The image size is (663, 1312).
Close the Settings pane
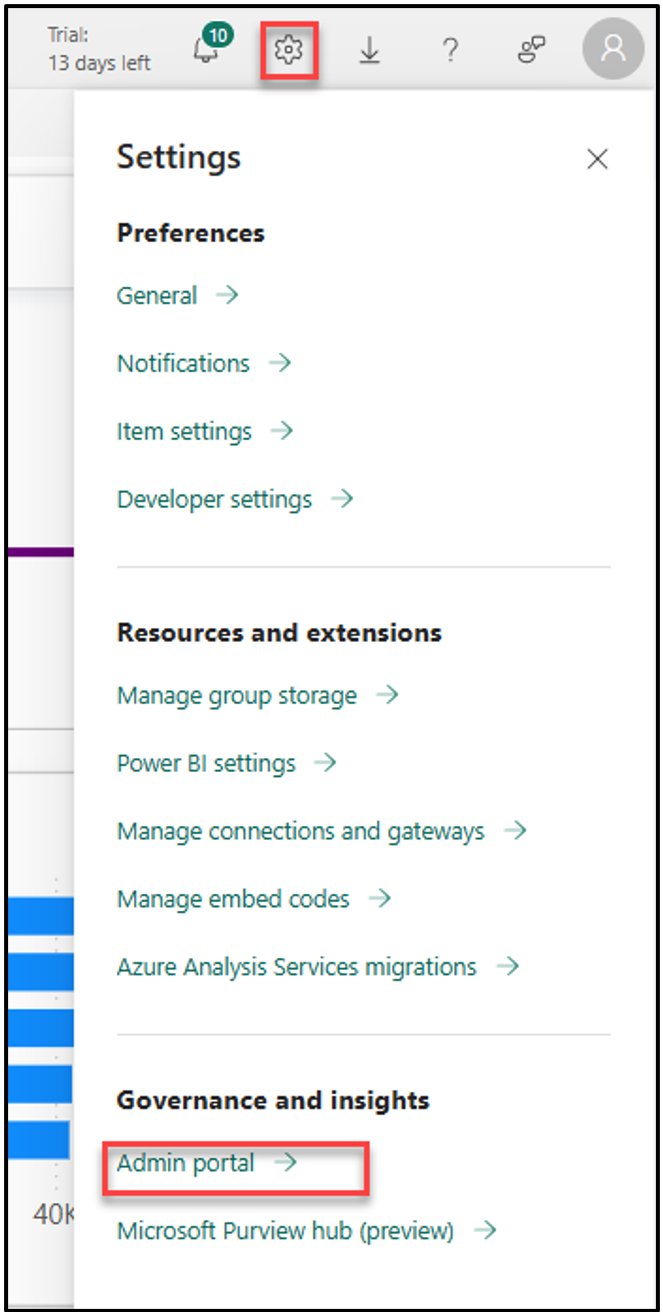tap(597, 159)
